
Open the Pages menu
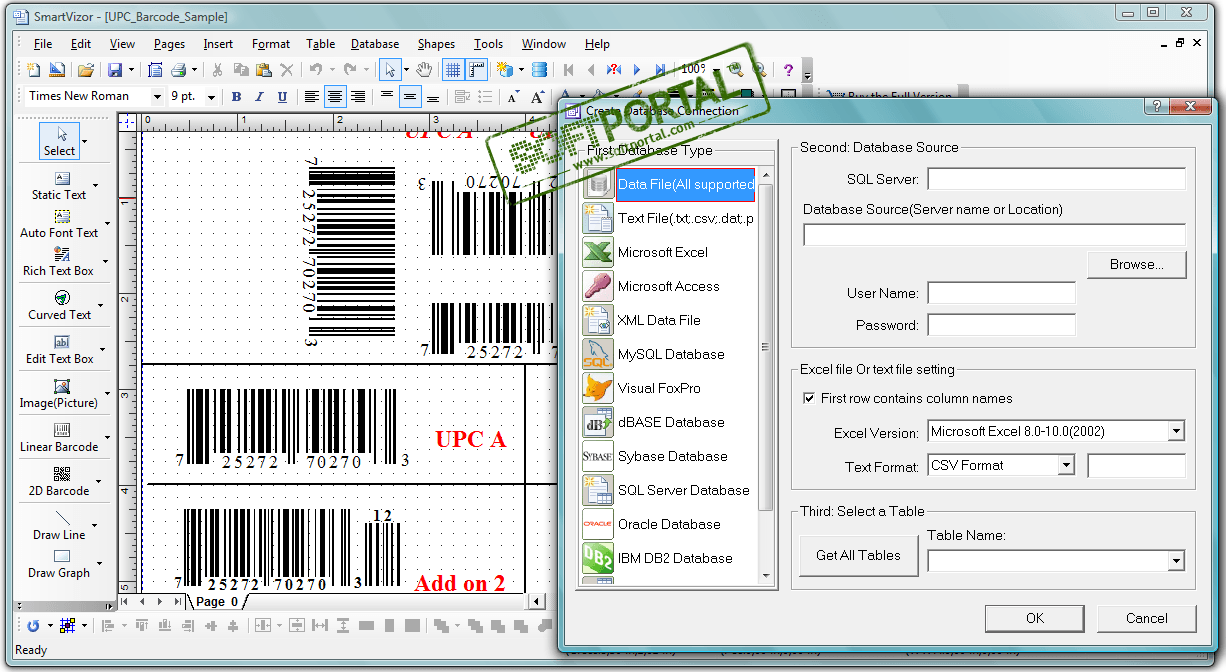[x=169, y=44]
